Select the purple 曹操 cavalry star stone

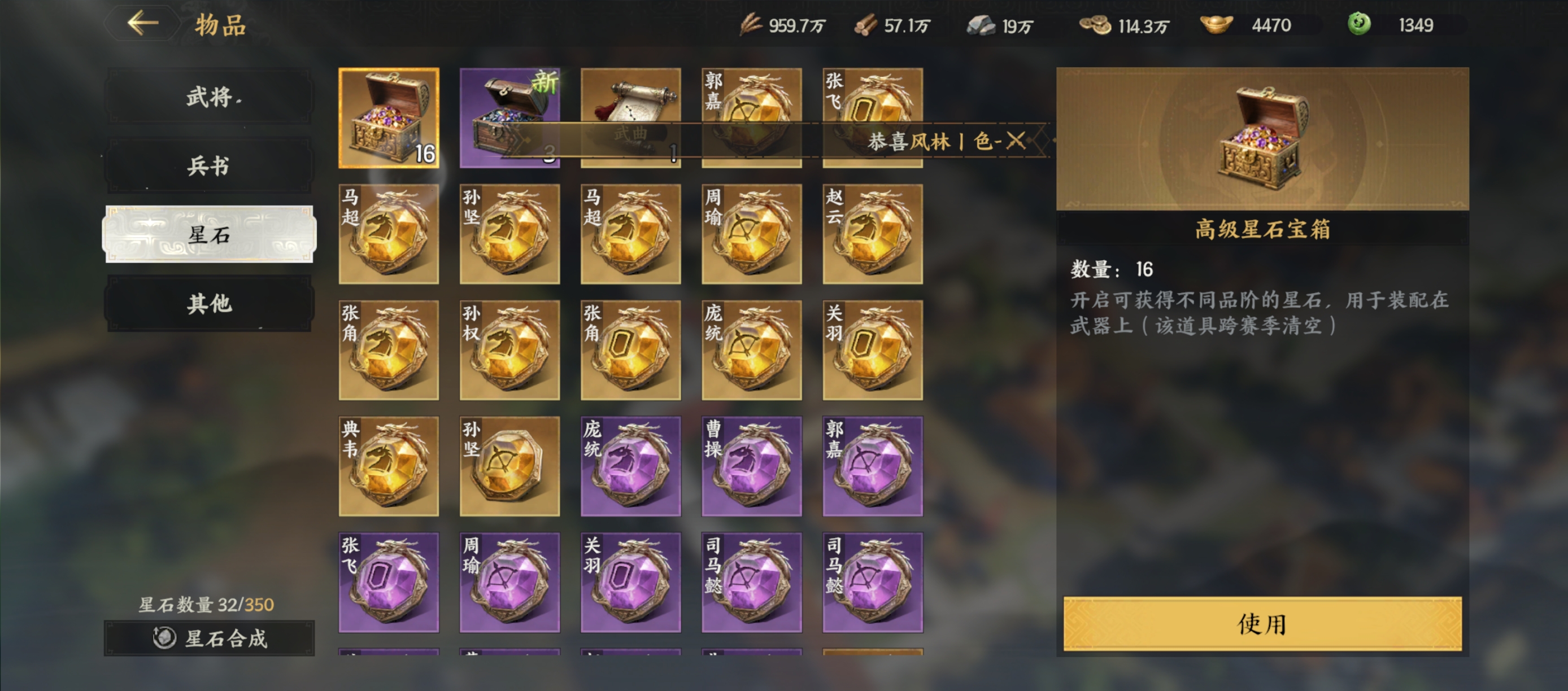point(751,466)
